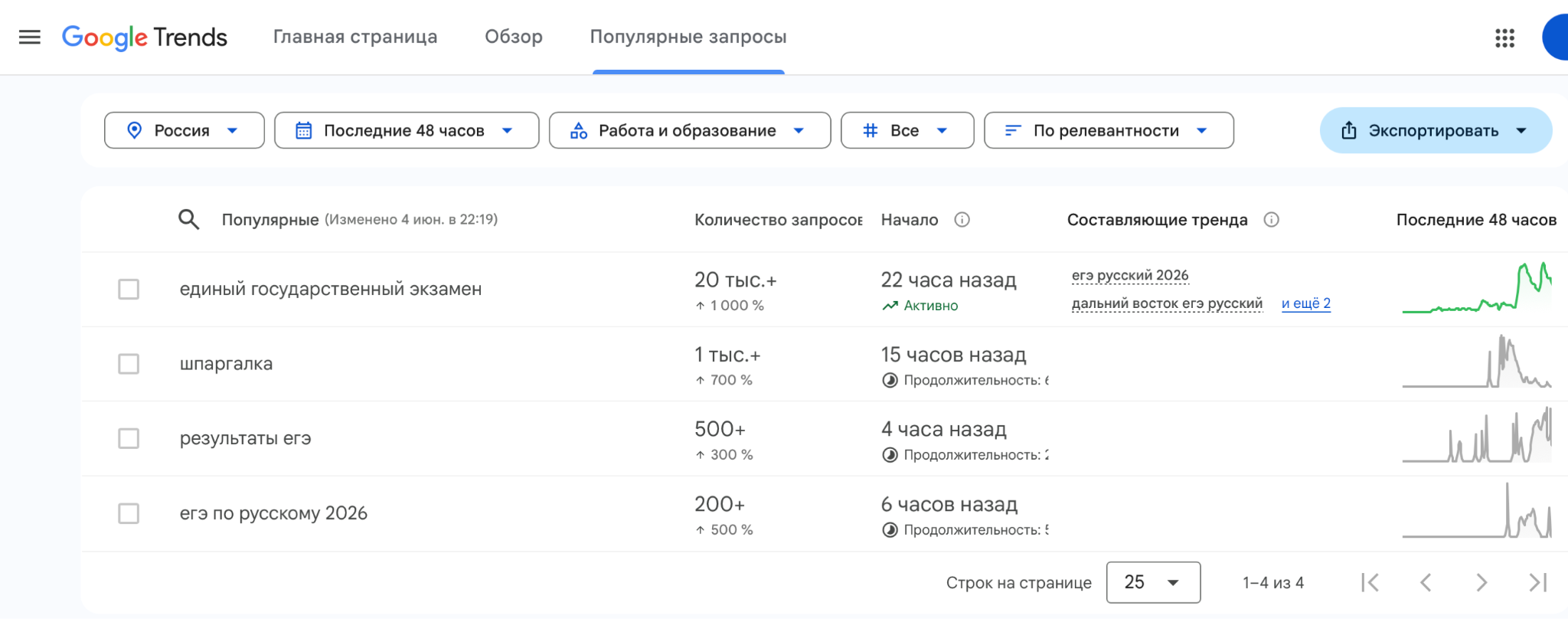The image size is (1568, 619).
Task: View sparkline chart for результаты егэ
Action: [x=1477, y=435]
